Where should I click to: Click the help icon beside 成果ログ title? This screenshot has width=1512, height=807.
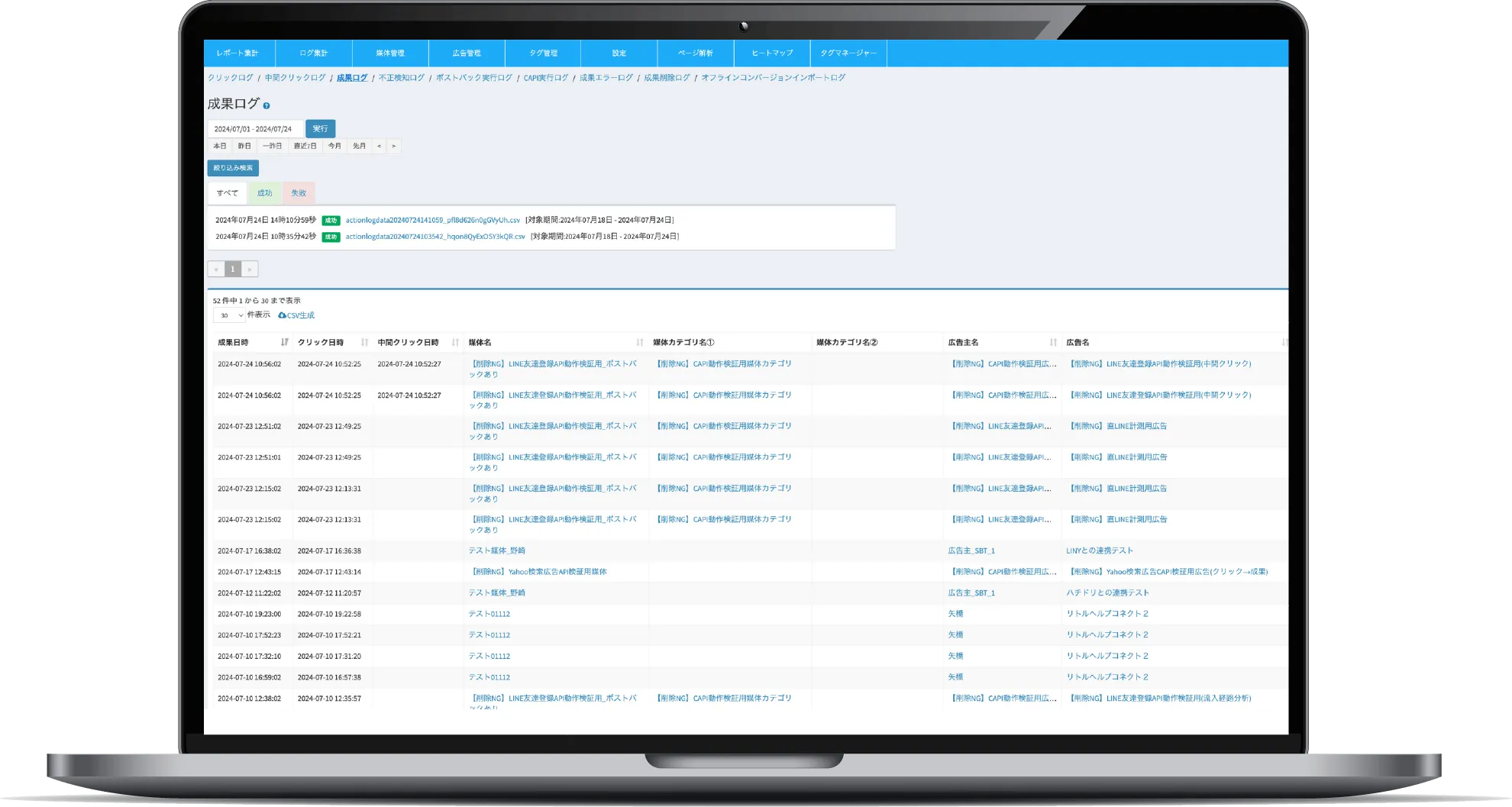coord(267,105)
